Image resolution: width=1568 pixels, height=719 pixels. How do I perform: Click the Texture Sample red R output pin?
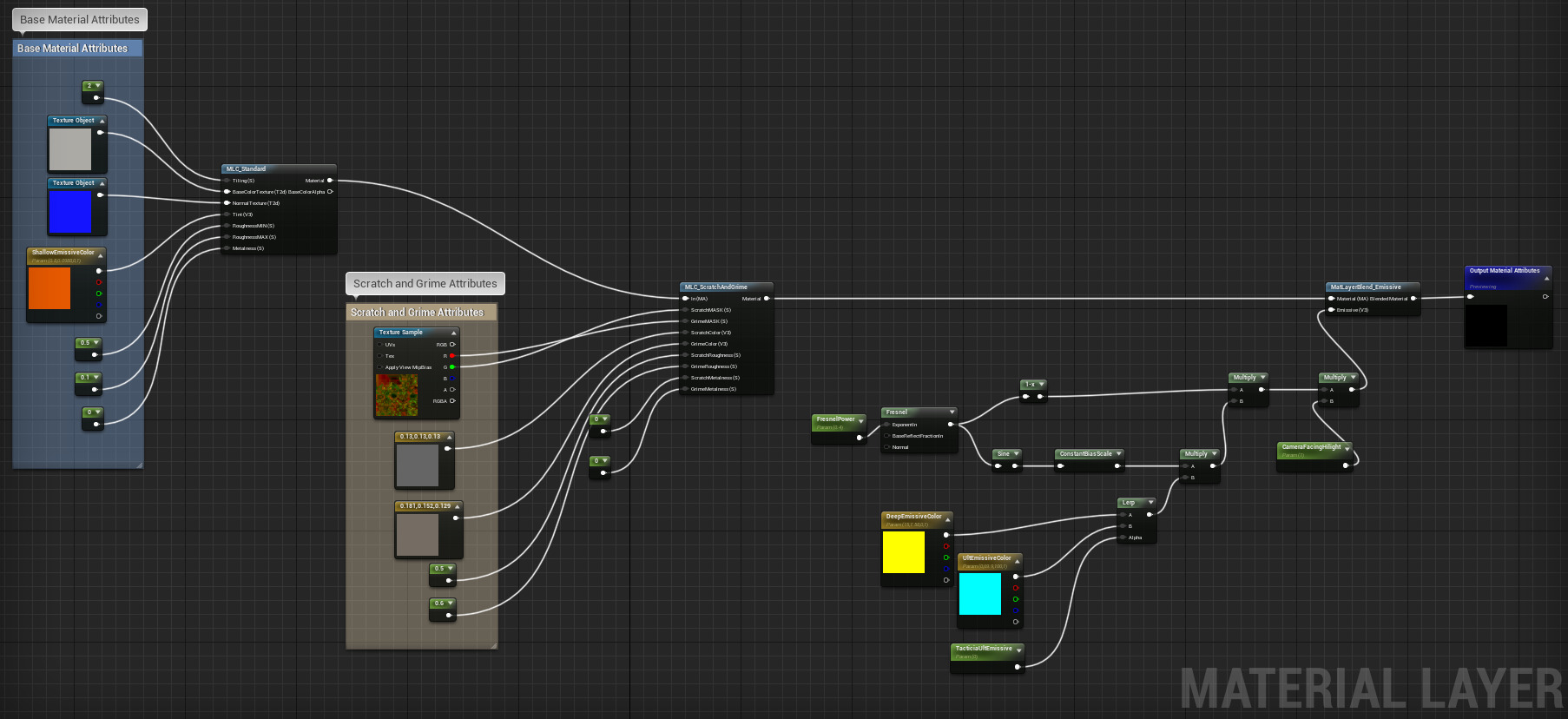click(452, 356)
